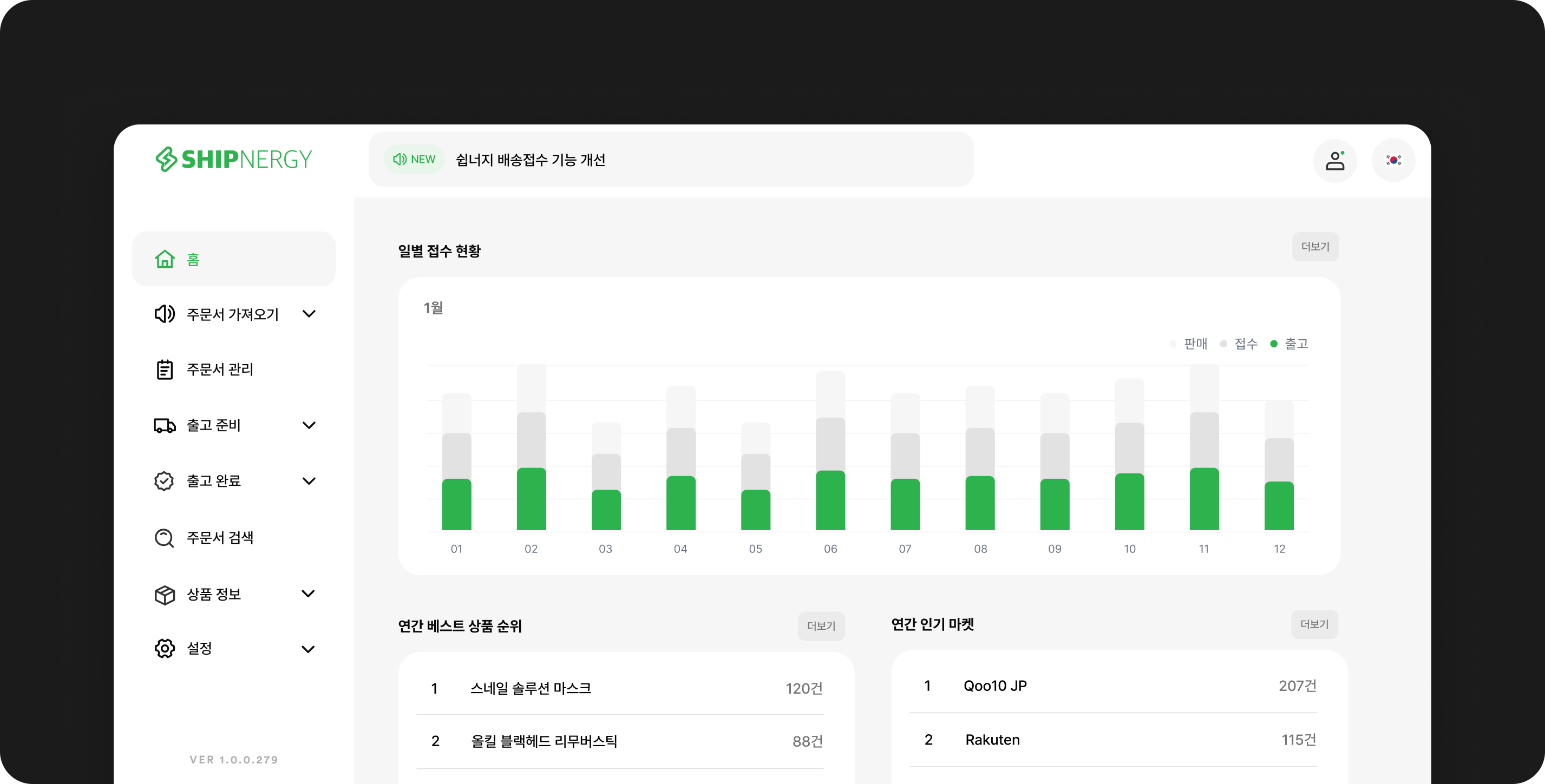Click the 연간 인기 마켓 heading
The height and width of the screenshot is (784, 1545).
[x=932, y=624]
